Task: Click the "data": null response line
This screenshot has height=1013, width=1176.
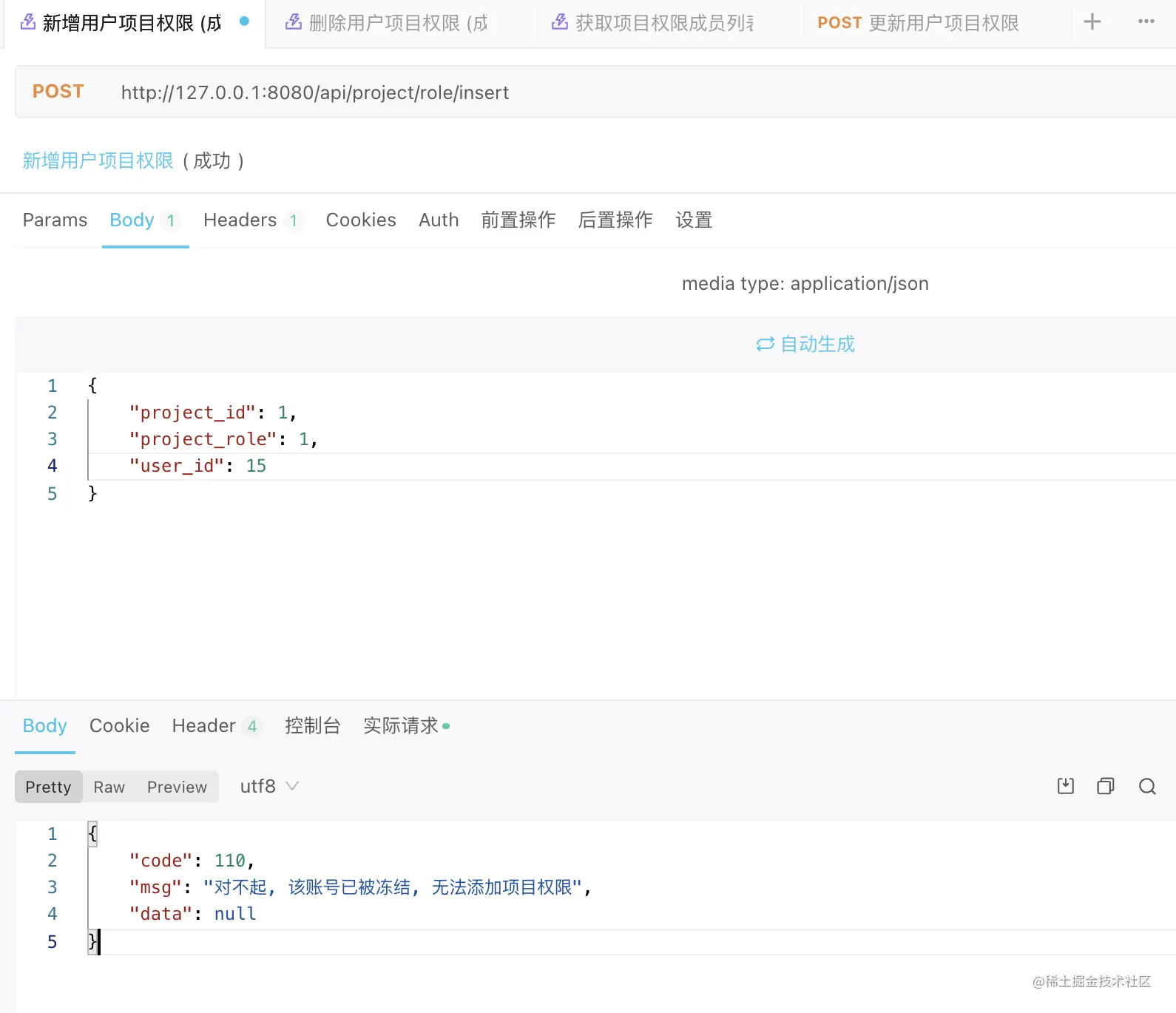Action: (x=192, y=914)
